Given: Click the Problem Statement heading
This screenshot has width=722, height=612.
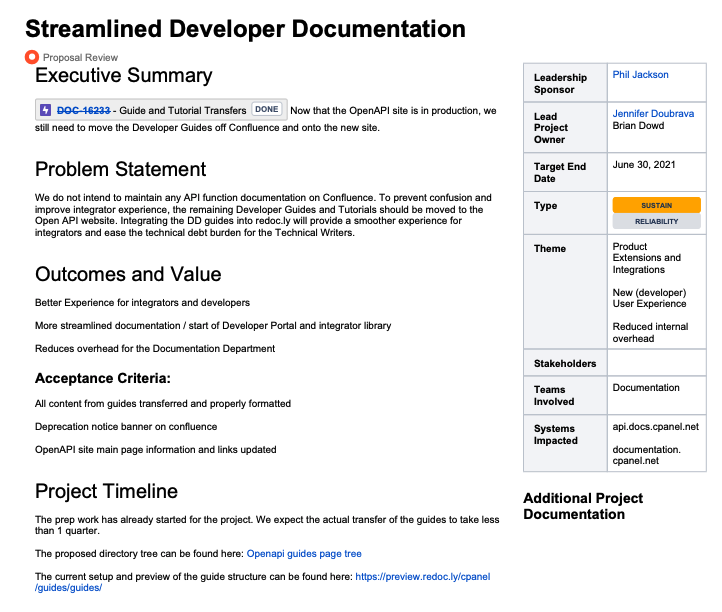Looking at the screenshot, I should coord(120,169).
